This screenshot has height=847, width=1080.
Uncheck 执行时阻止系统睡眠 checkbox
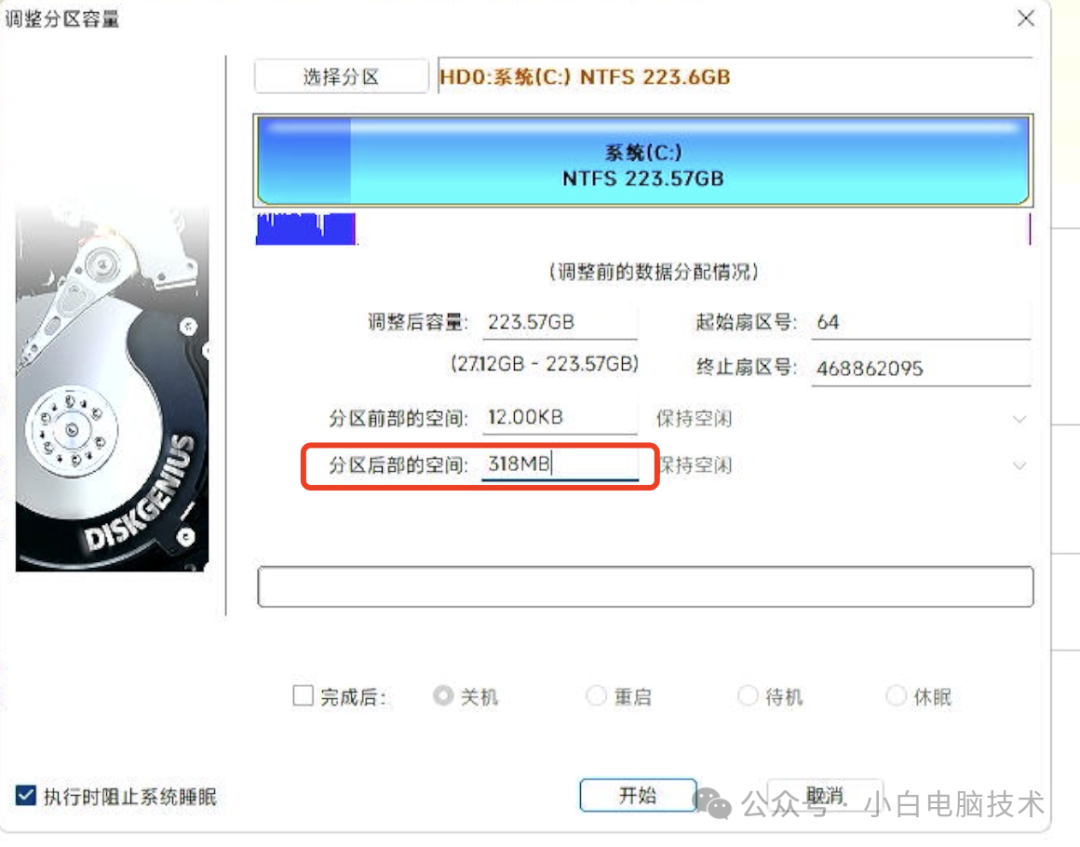pos(25,795)
